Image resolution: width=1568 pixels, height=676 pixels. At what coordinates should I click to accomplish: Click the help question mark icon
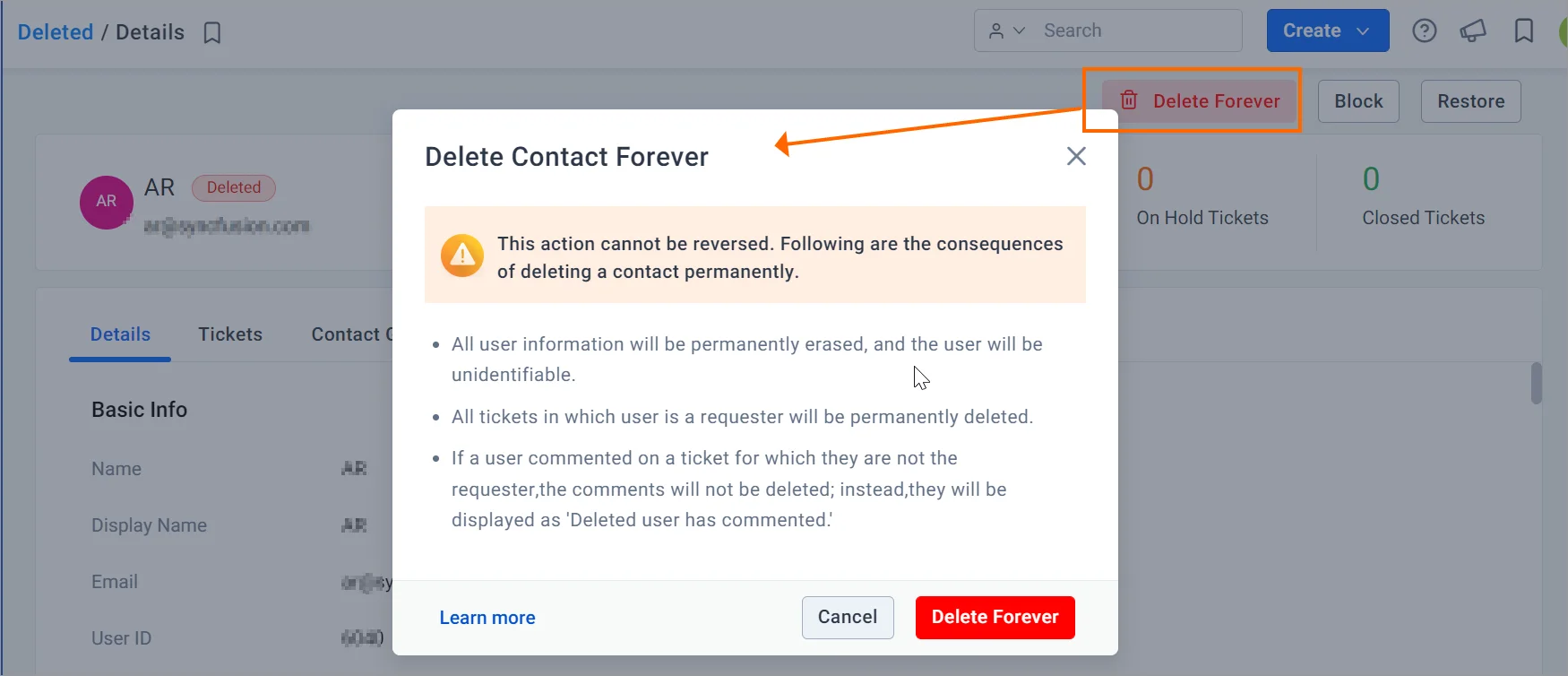(1424, 30)
